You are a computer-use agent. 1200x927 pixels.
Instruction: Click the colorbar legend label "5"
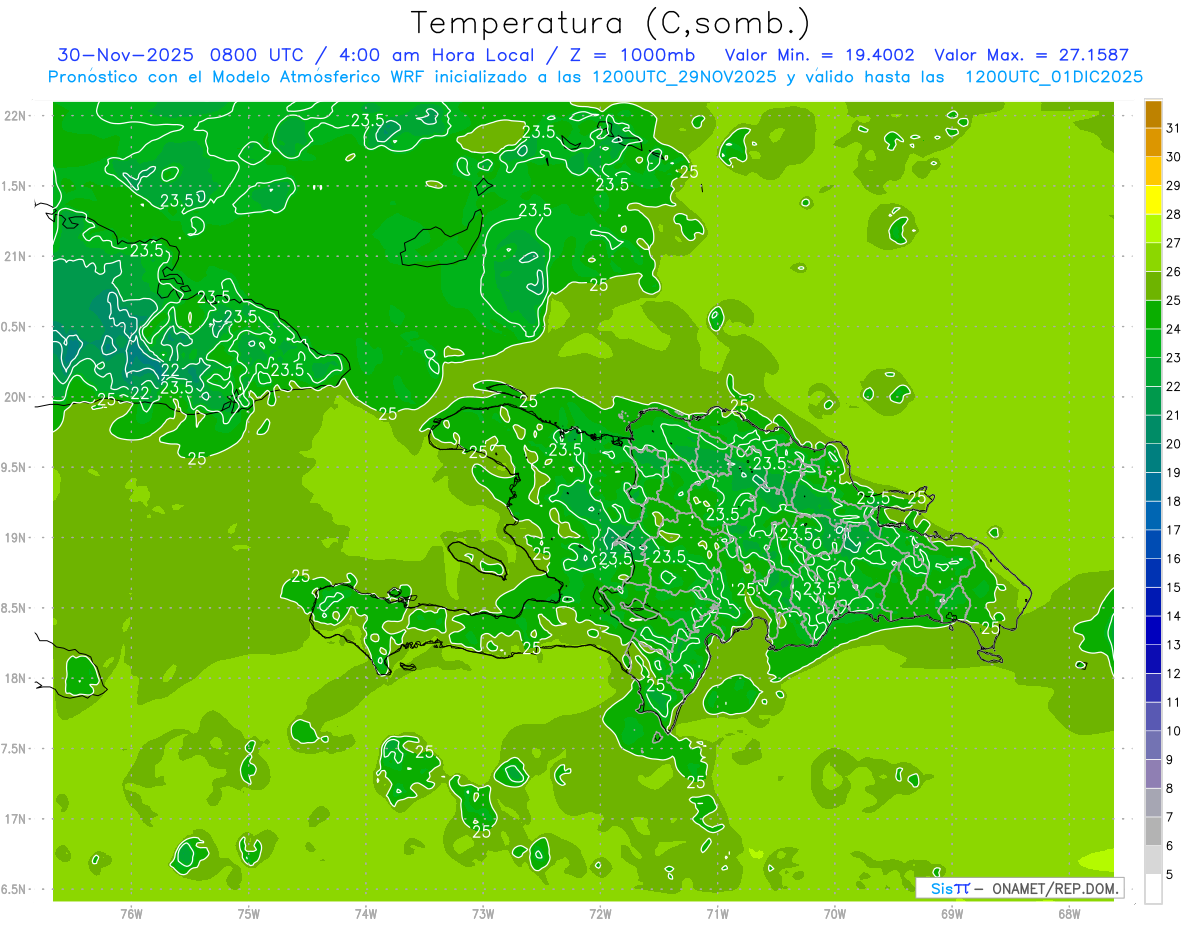point(1169,875)
